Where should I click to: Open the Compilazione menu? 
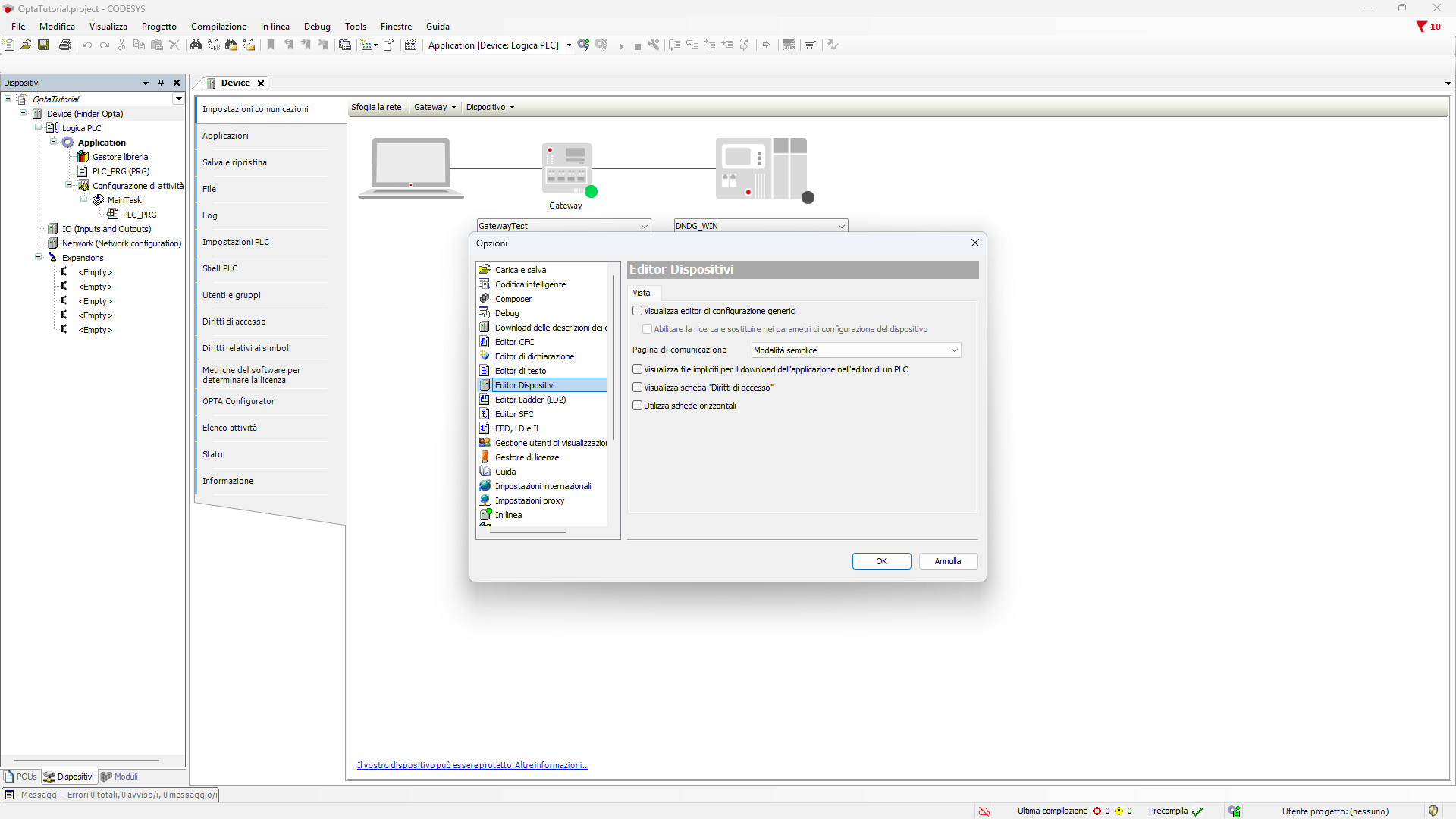coord(218,27)
